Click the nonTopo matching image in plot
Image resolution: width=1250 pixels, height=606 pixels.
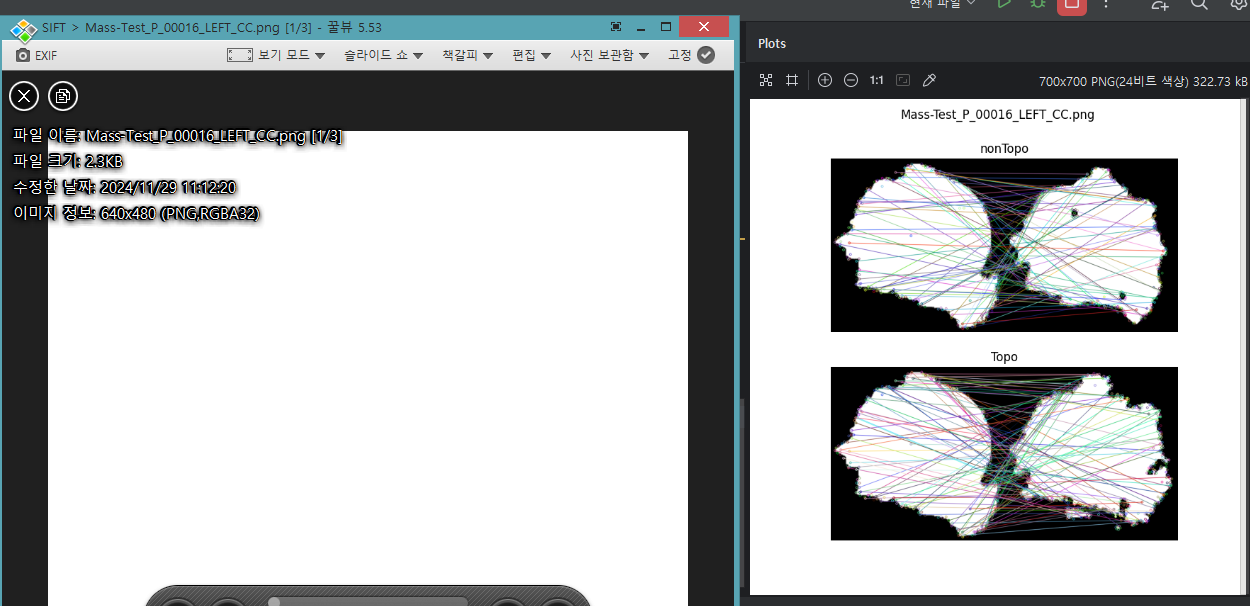(1004, 245)
